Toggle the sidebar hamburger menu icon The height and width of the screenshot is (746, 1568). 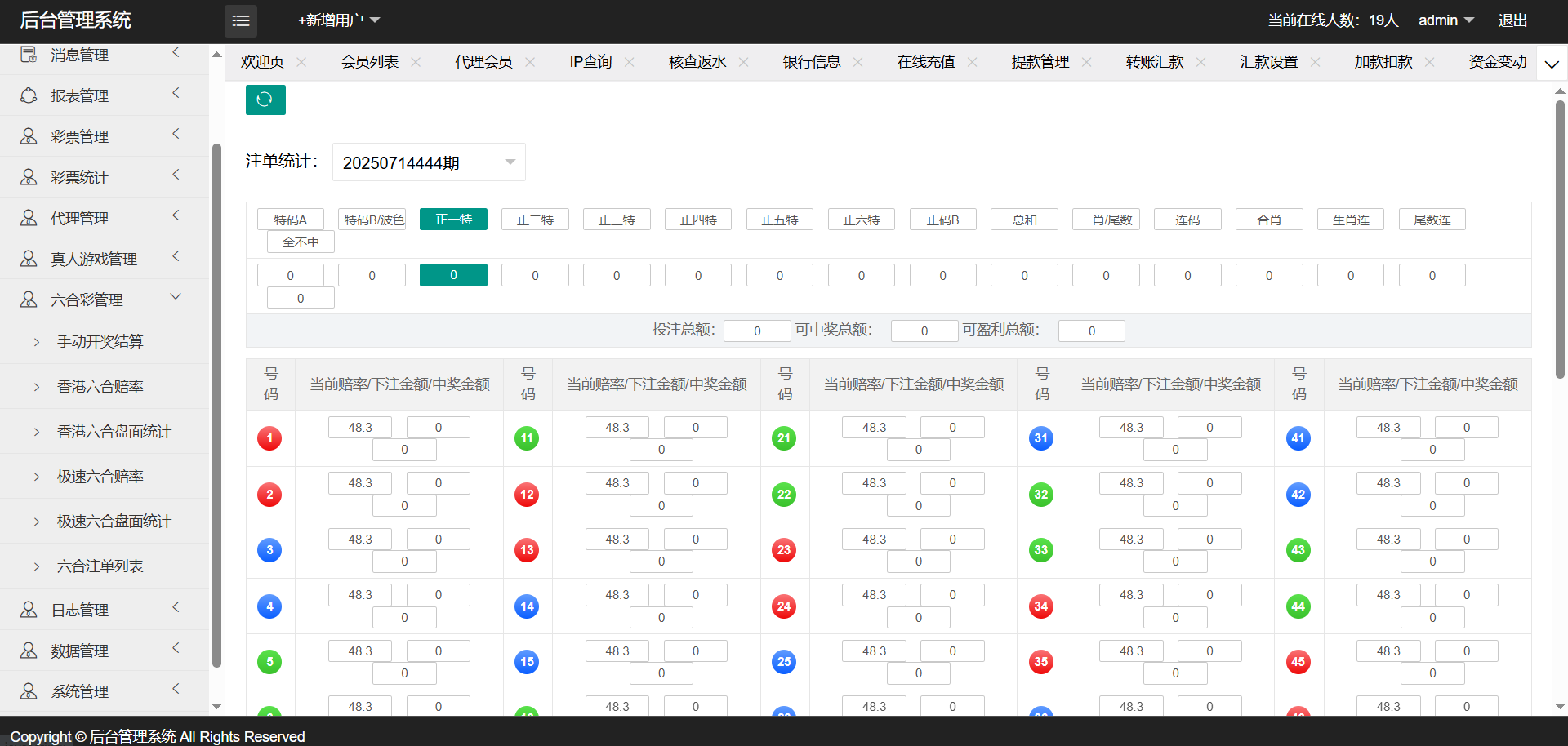[241, 21]
